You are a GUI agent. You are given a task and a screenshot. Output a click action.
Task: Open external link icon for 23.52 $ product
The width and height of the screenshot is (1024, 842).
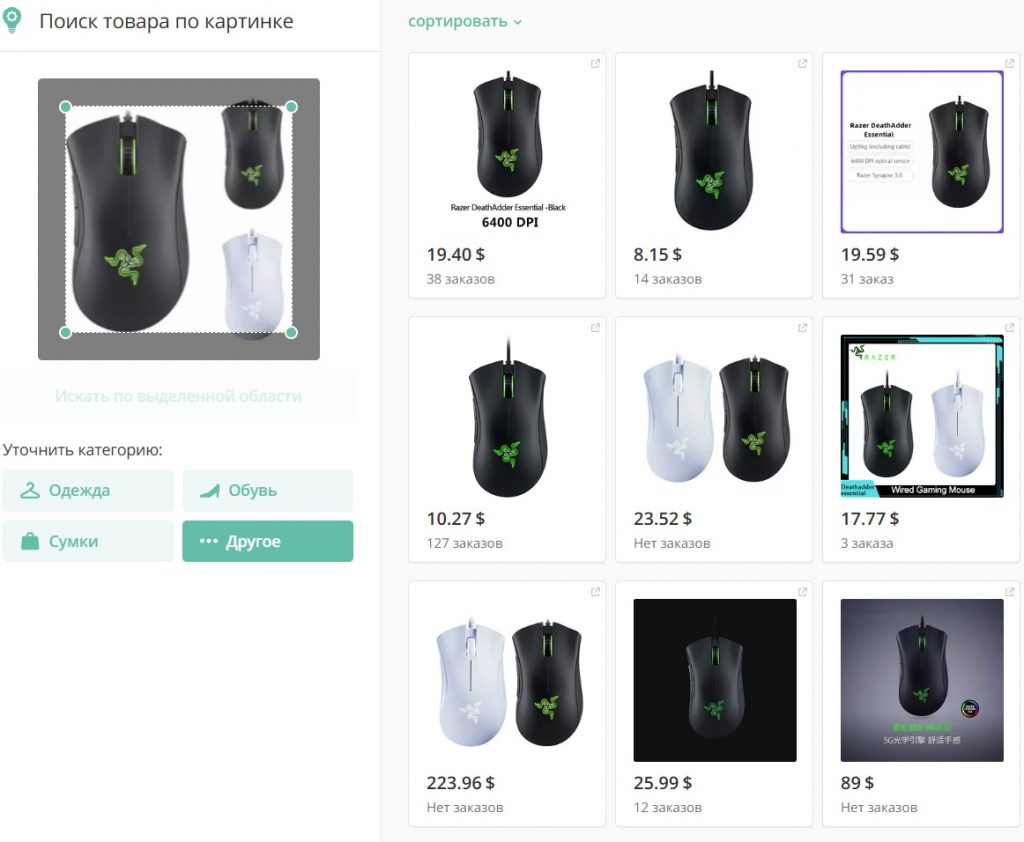[x=802, y=328]
